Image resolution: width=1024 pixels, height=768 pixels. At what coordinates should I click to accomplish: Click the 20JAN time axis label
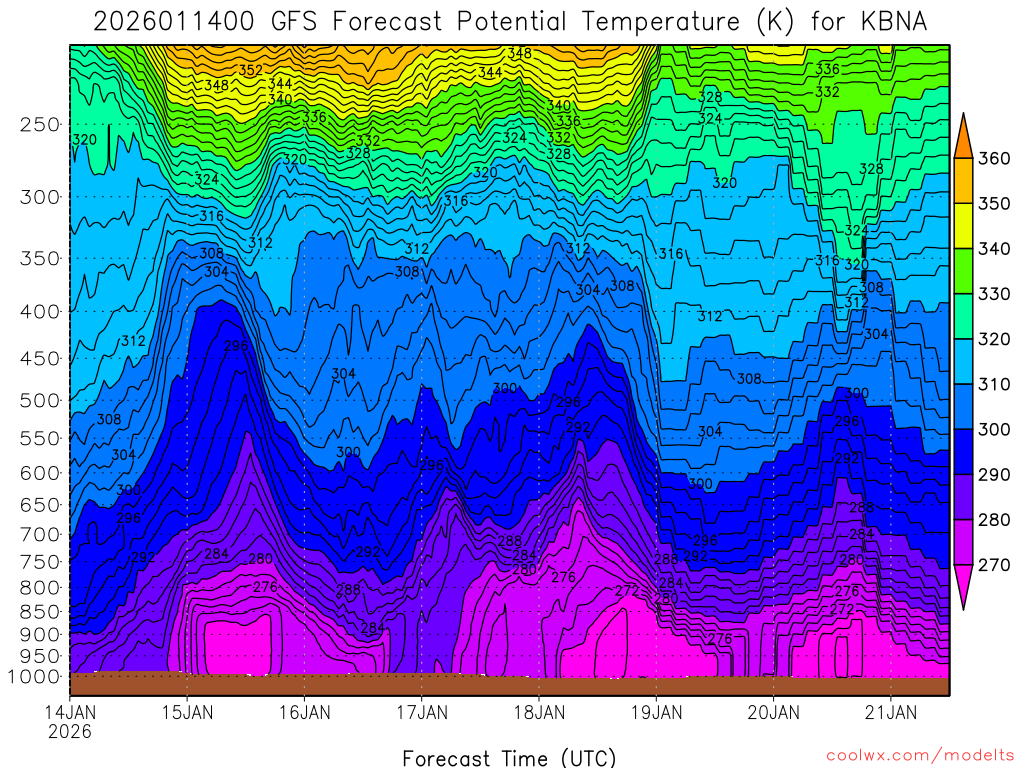pyautogui.click(x=774, y=712)
